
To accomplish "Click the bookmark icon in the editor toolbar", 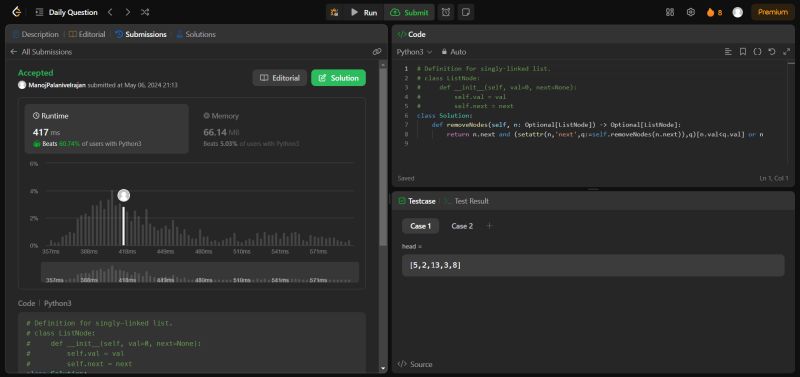I will pos(743,52).
